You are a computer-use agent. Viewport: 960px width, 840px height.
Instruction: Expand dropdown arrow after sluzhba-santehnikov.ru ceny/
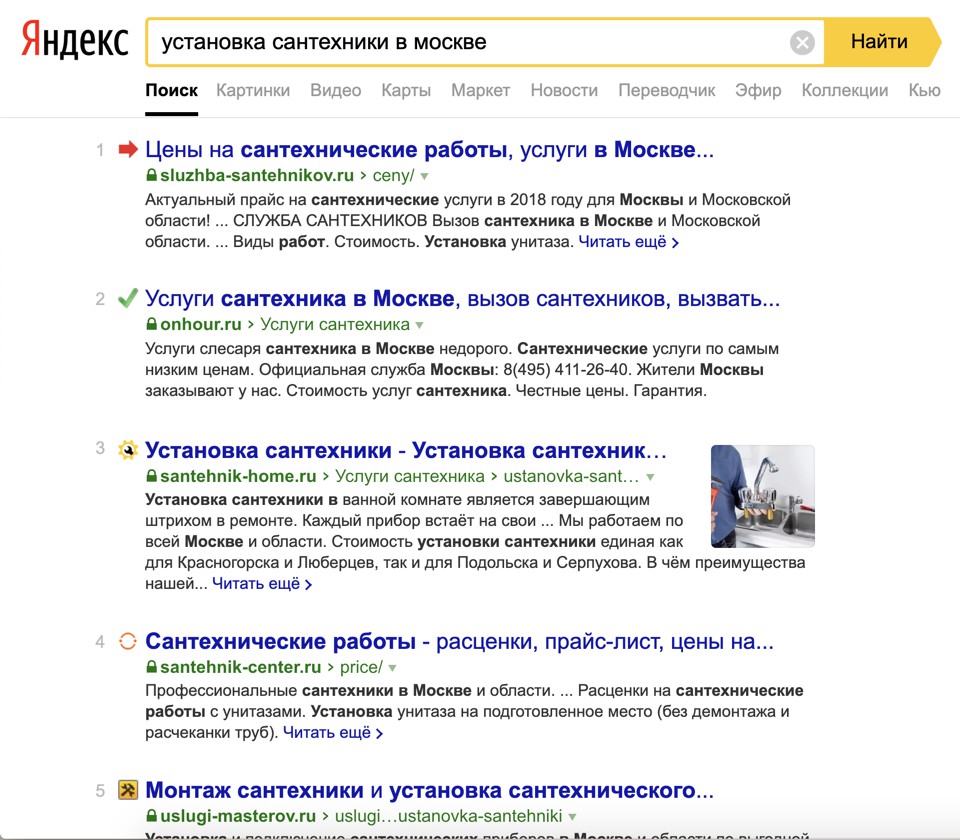[x=424, y=176]
